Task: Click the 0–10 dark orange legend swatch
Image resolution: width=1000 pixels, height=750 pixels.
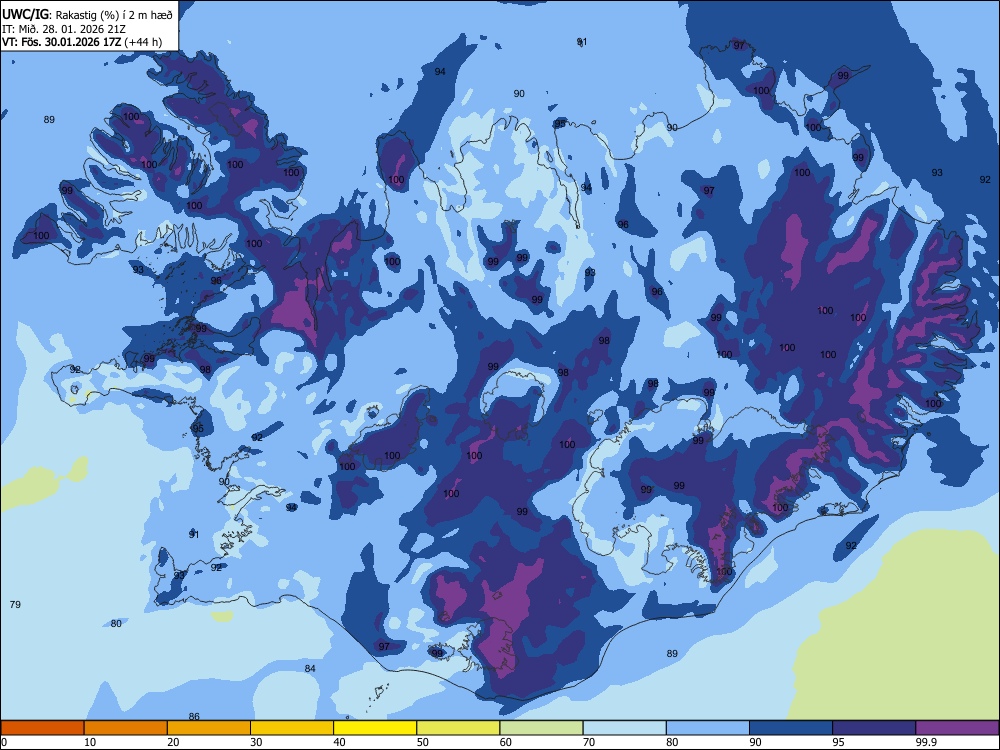Action: [x=42, y=728]
